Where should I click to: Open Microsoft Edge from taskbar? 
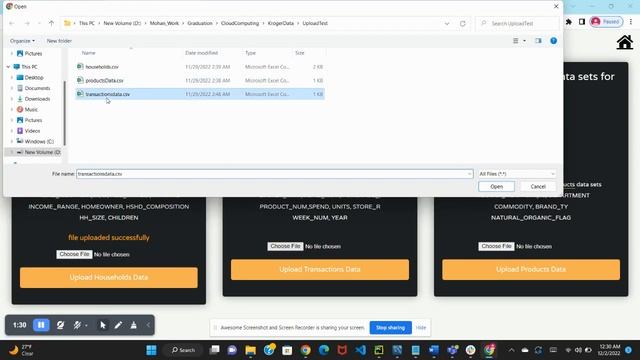click(x=324, y=350)
